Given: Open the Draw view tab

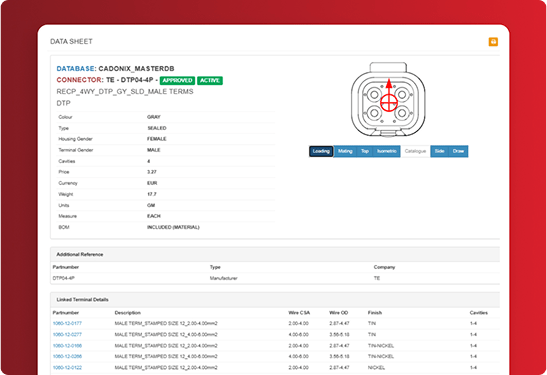Looking at the screenshot, I should [458, 151].
